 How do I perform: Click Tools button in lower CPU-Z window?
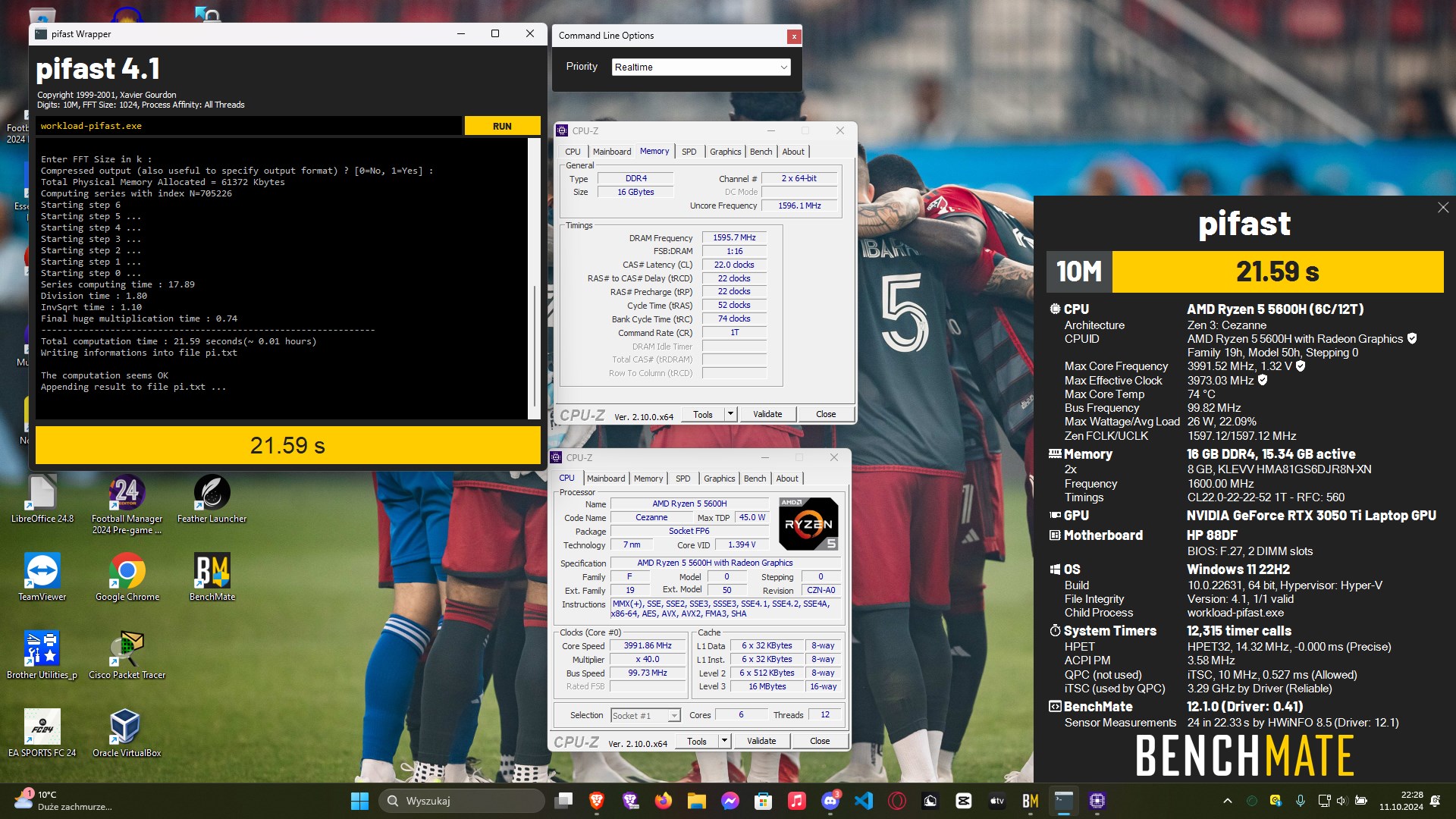click(697, 742)
